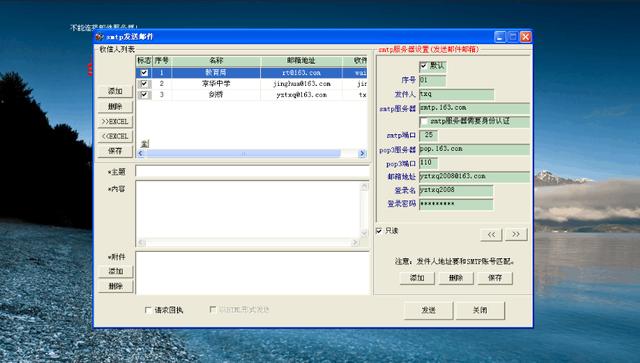The image size is (640, 363).
Task: Add an attachment with 添加 under 附件
Action: click(116, 271)
